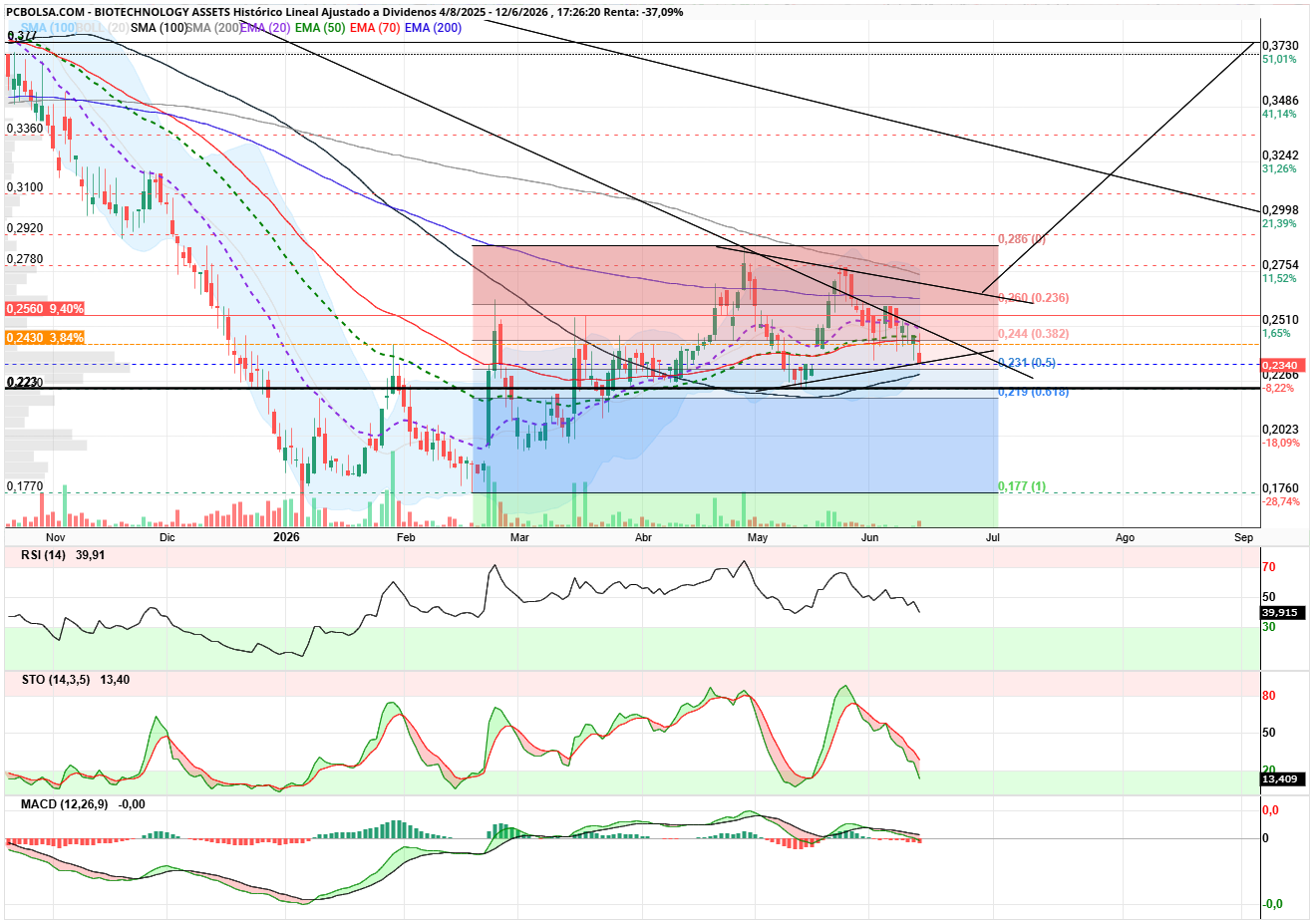Click the Jun month label on time axis

870,537
